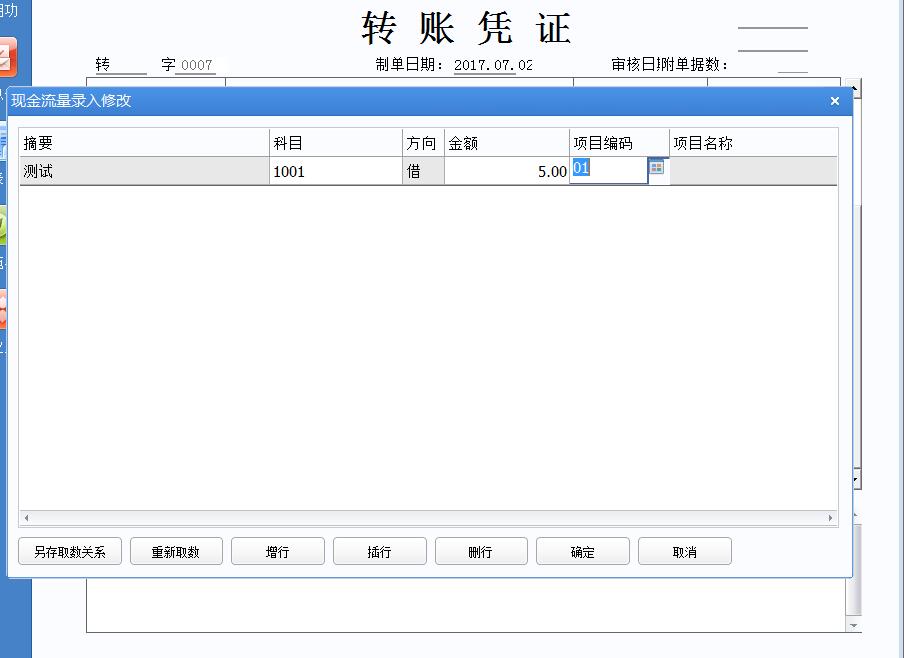Image resolution: width=904 pixels, height=658 pixels.
Task: Insert a row using 插行
Action: [380, 552]
